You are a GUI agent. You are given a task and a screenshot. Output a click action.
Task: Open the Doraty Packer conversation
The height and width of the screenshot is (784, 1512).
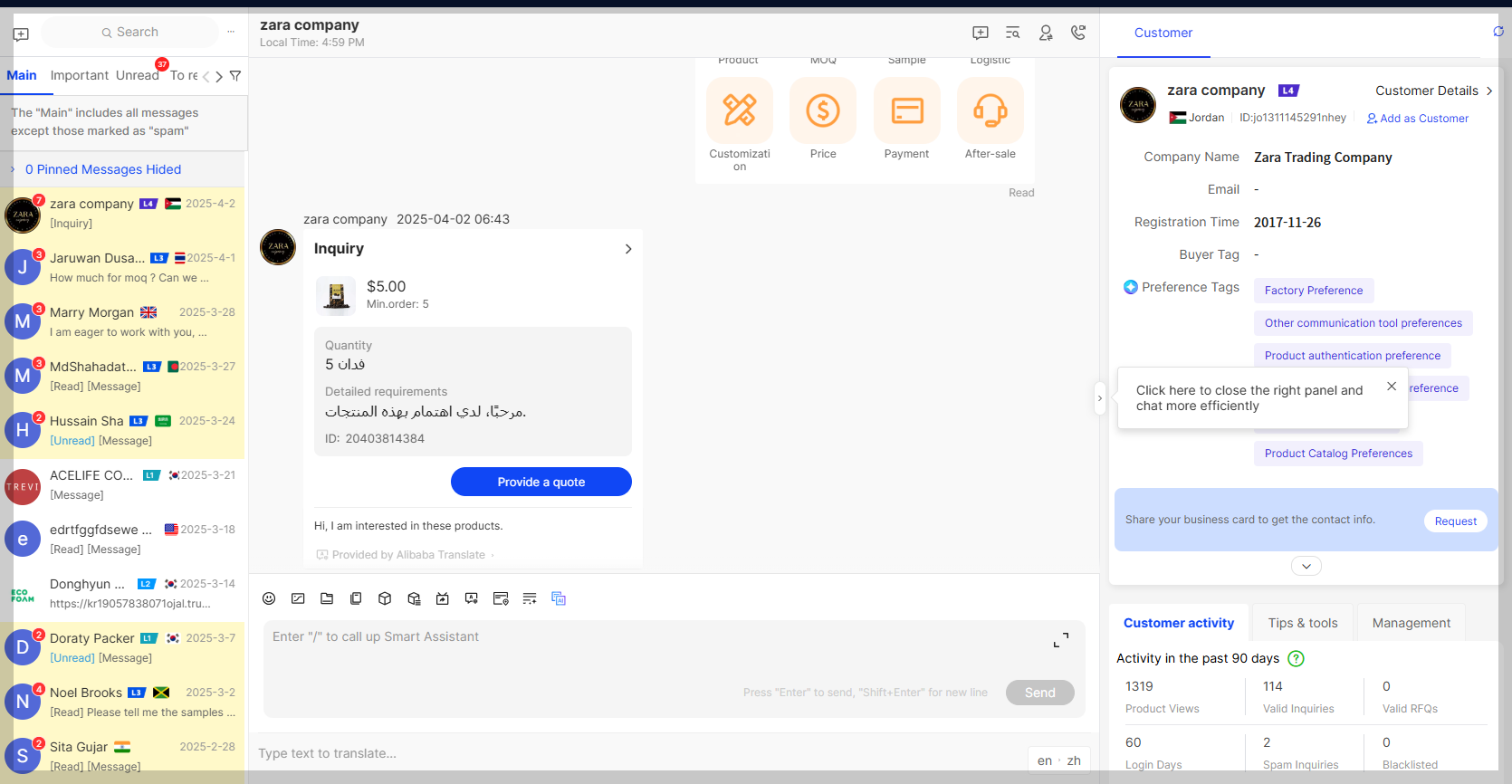click(122, 647)
